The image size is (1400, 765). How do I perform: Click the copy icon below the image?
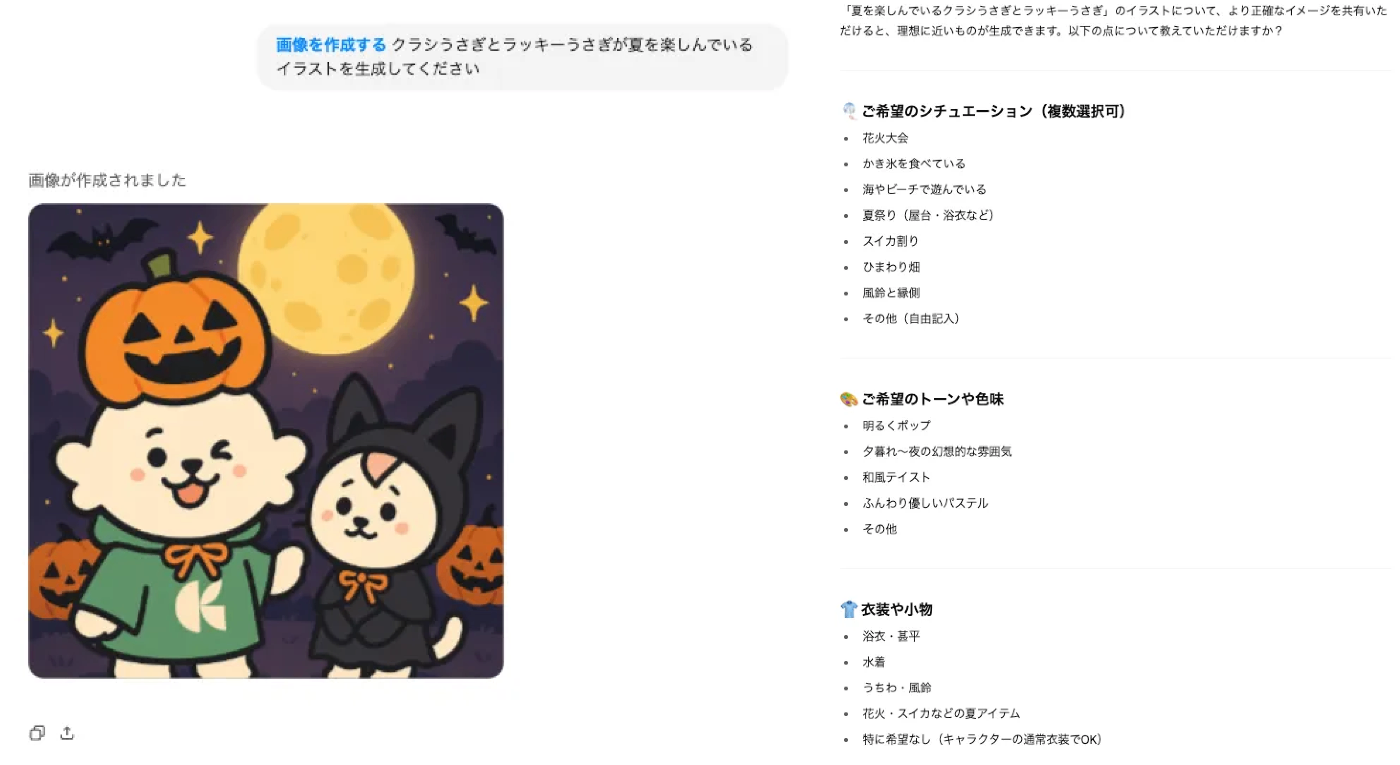point(37,733)
